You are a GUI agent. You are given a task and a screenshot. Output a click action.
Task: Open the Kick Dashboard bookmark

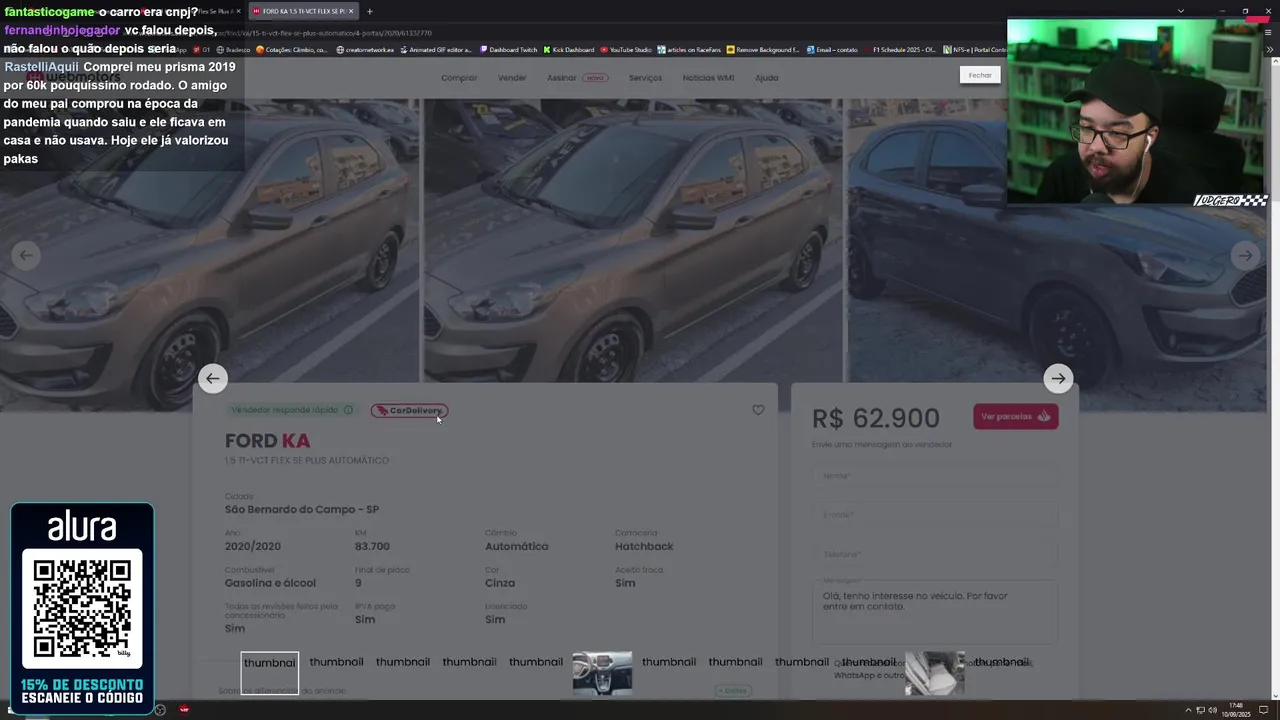click(x=569, y=49)
